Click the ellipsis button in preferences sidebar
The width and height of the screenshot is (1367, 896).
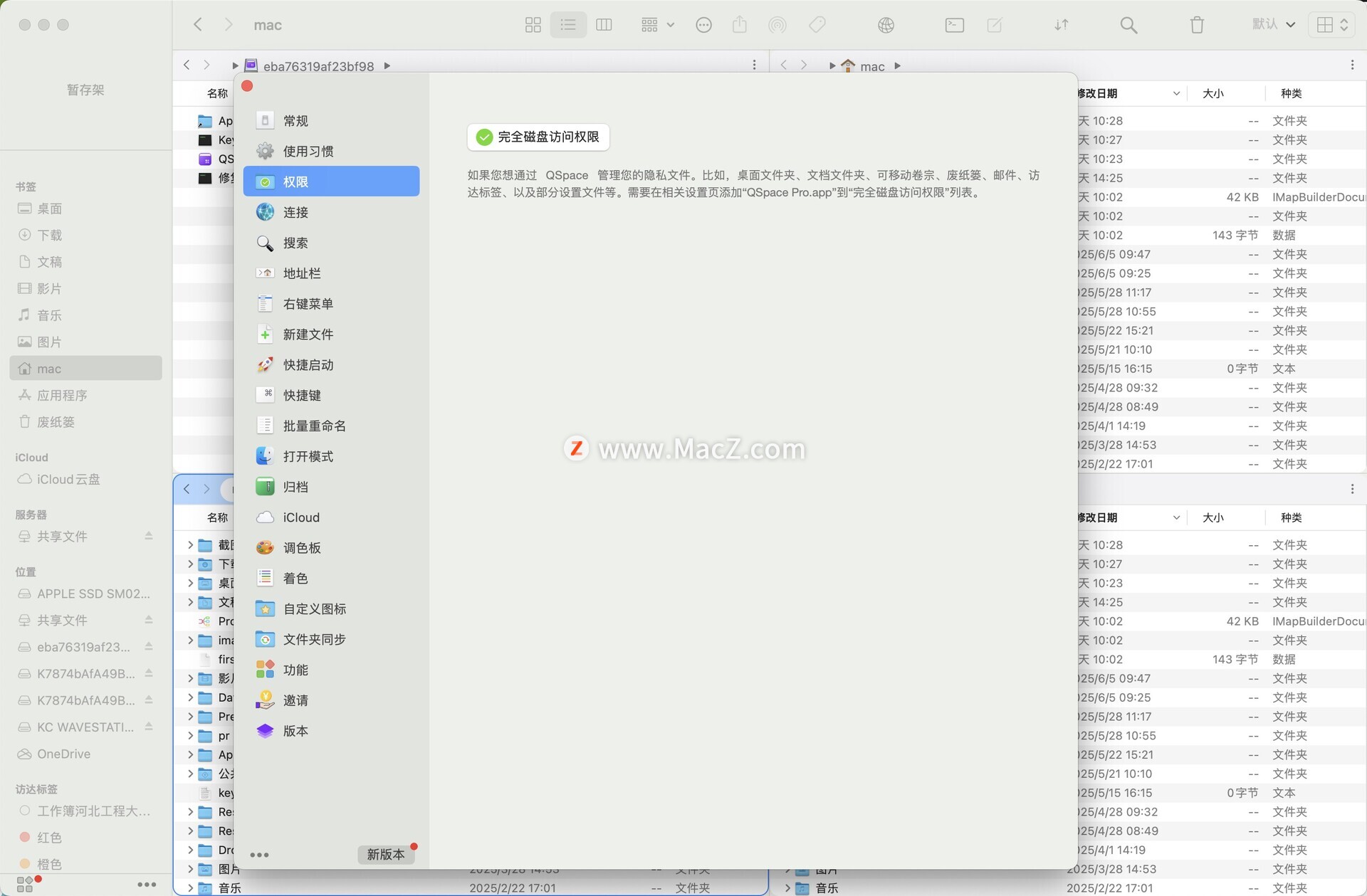[259, 855]
